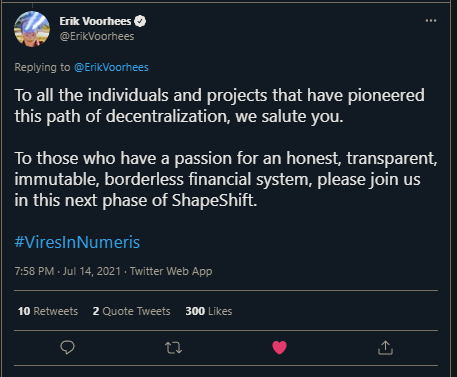457x377 pixels.
Task: Click the Jul 14, 2021 date
Action: [x=92, y=271]
